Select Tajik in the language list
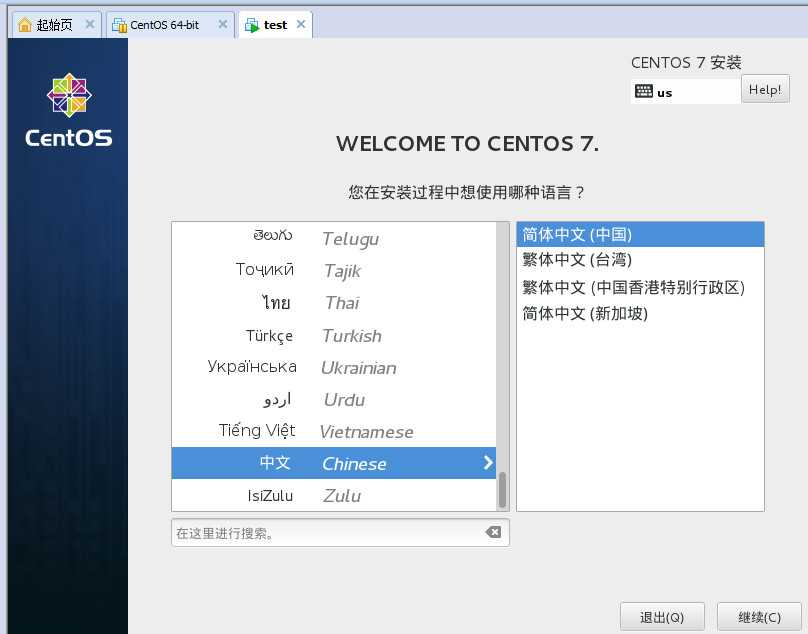 pos(334,270)
